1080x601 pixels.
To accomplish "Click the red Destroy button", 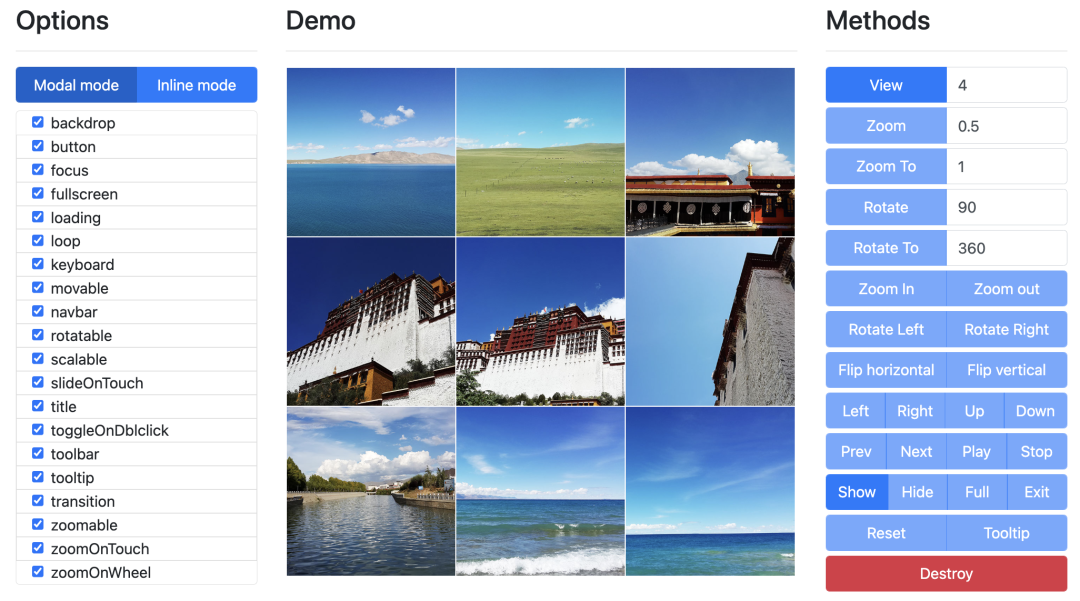I will 946,573.
